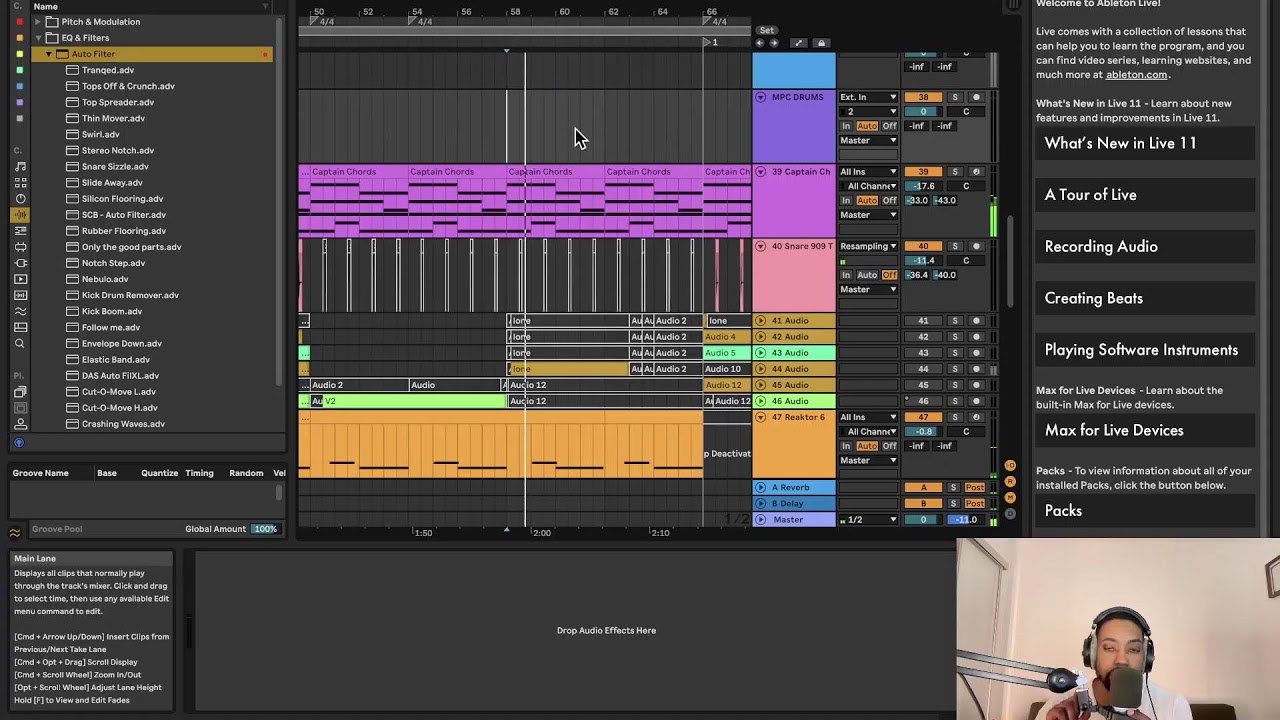Select the Swirl.adv preset
1280x720 pixels.
click(101, 134)
